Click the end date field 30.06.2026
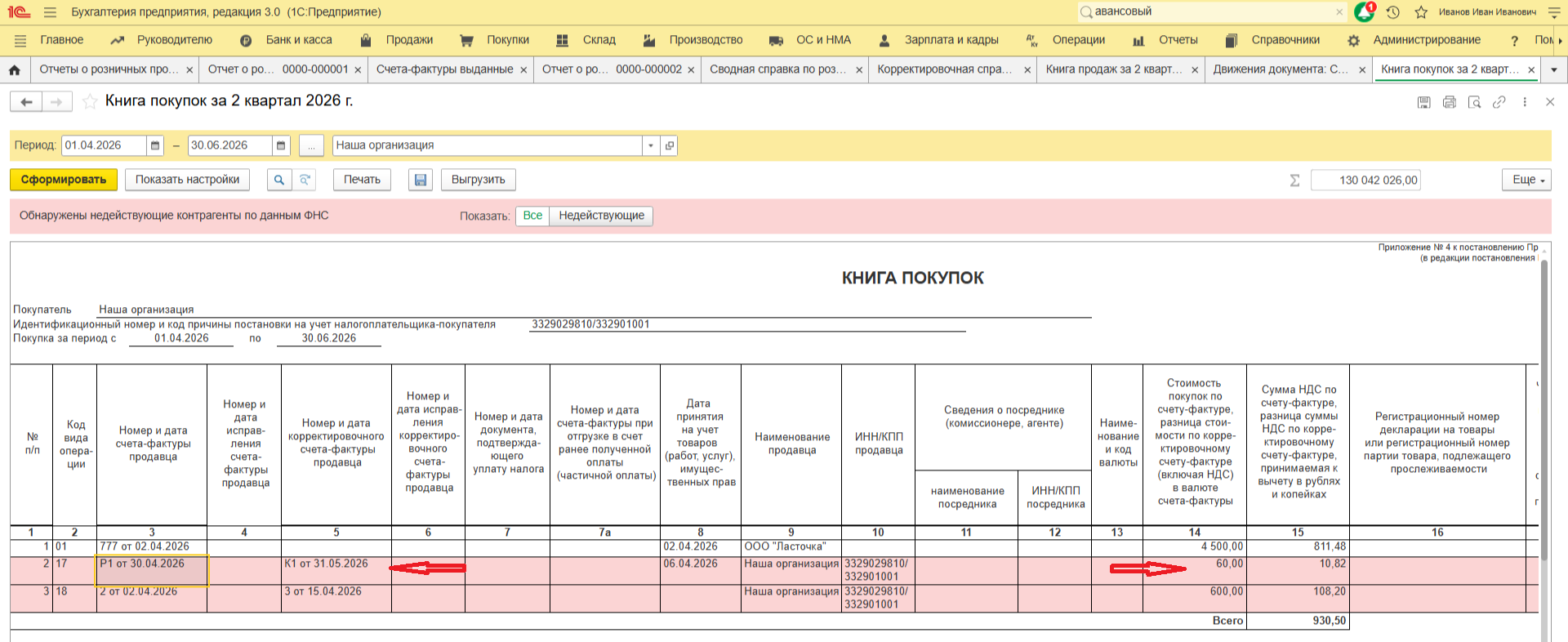This screenshot has height=642, width=1568. coord(229,145)
